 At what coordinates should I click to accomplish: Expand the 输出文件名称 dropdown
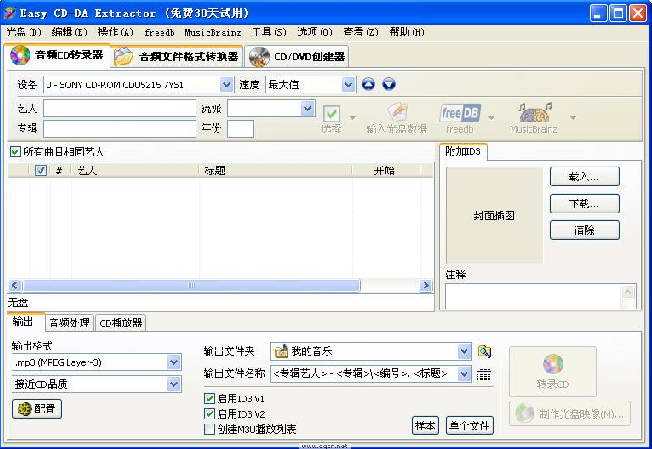pos(464,374)
